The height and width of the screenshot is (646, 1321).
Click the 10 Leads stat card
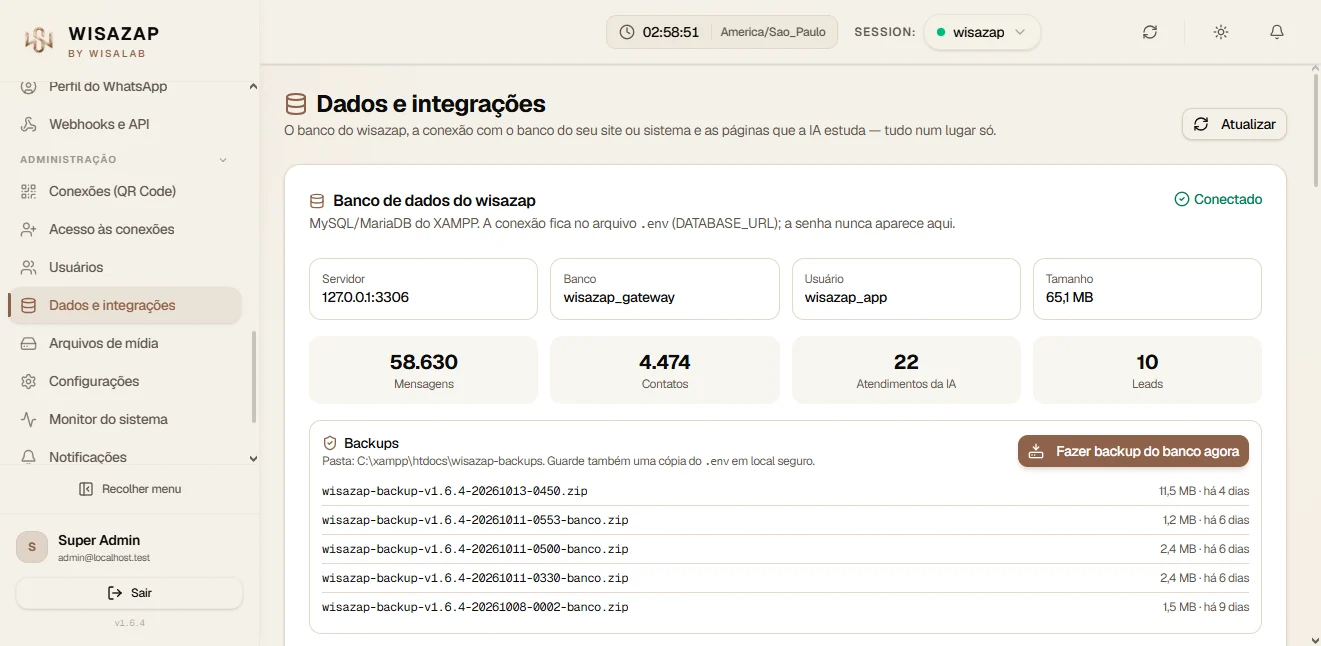click(1147, 370)
